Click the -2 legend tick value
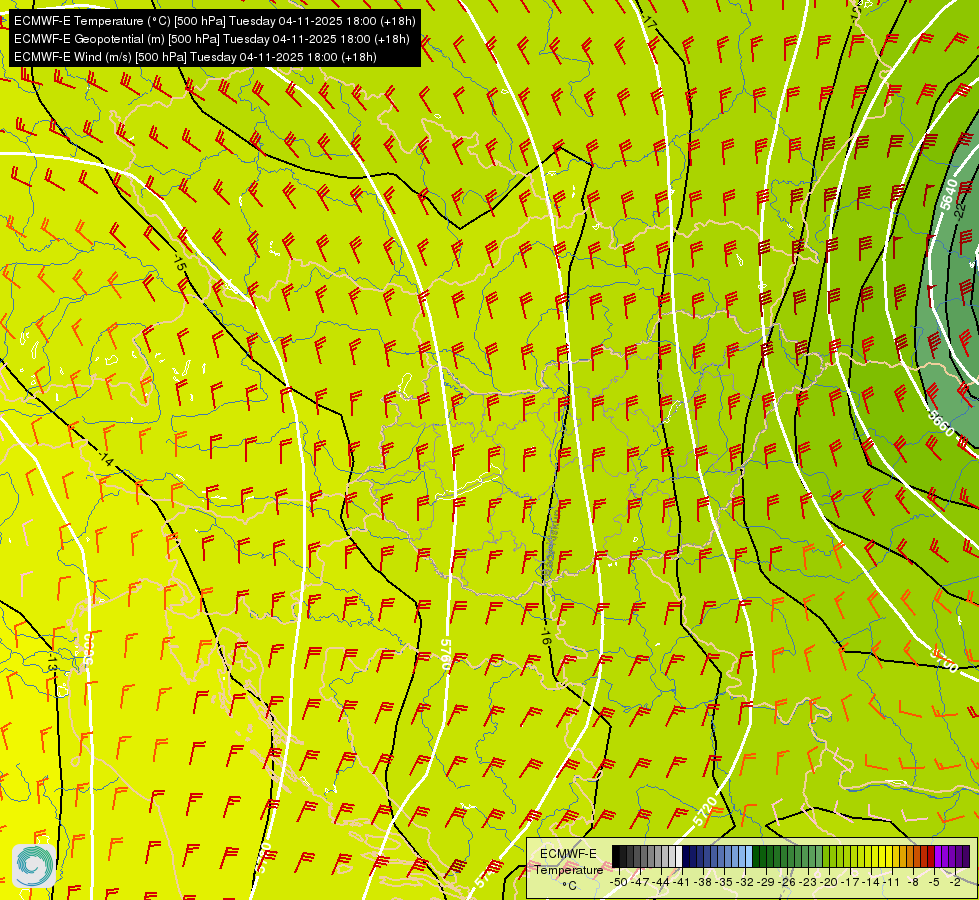Screen dimensions: 979x900 pos(955,883)
